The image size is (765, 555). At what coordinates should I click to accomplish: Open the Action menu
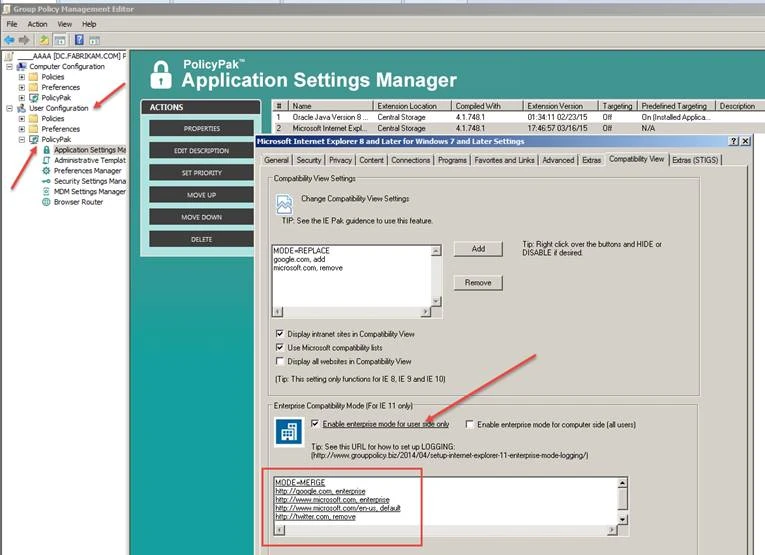point(37,23)
